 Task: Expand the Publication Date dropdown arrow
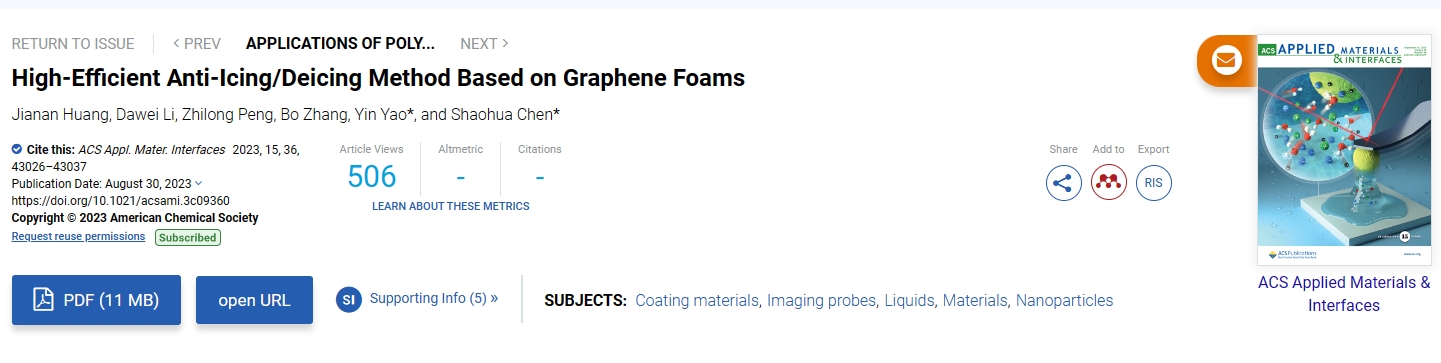[x=198, y=183]
